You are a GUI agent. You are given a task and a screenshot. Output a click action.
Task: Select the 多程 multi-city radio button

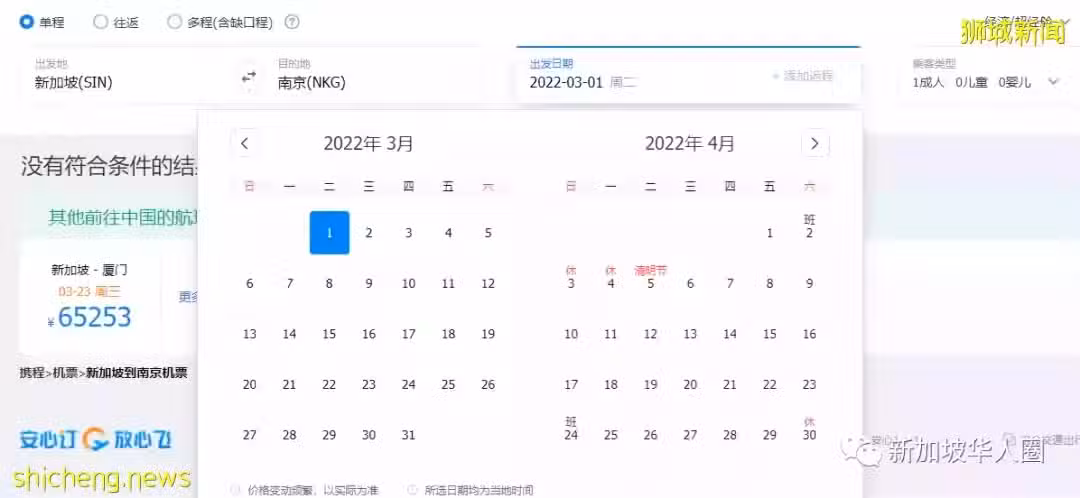(174, 22)
